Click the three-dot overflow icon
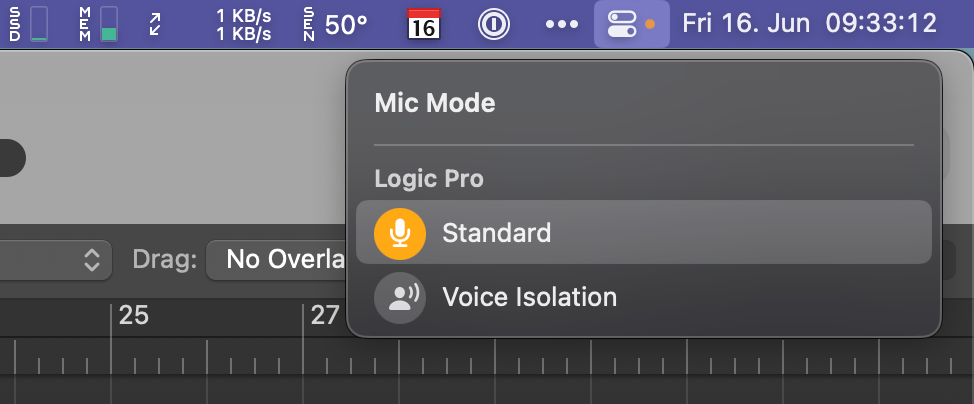 (562, 24)
